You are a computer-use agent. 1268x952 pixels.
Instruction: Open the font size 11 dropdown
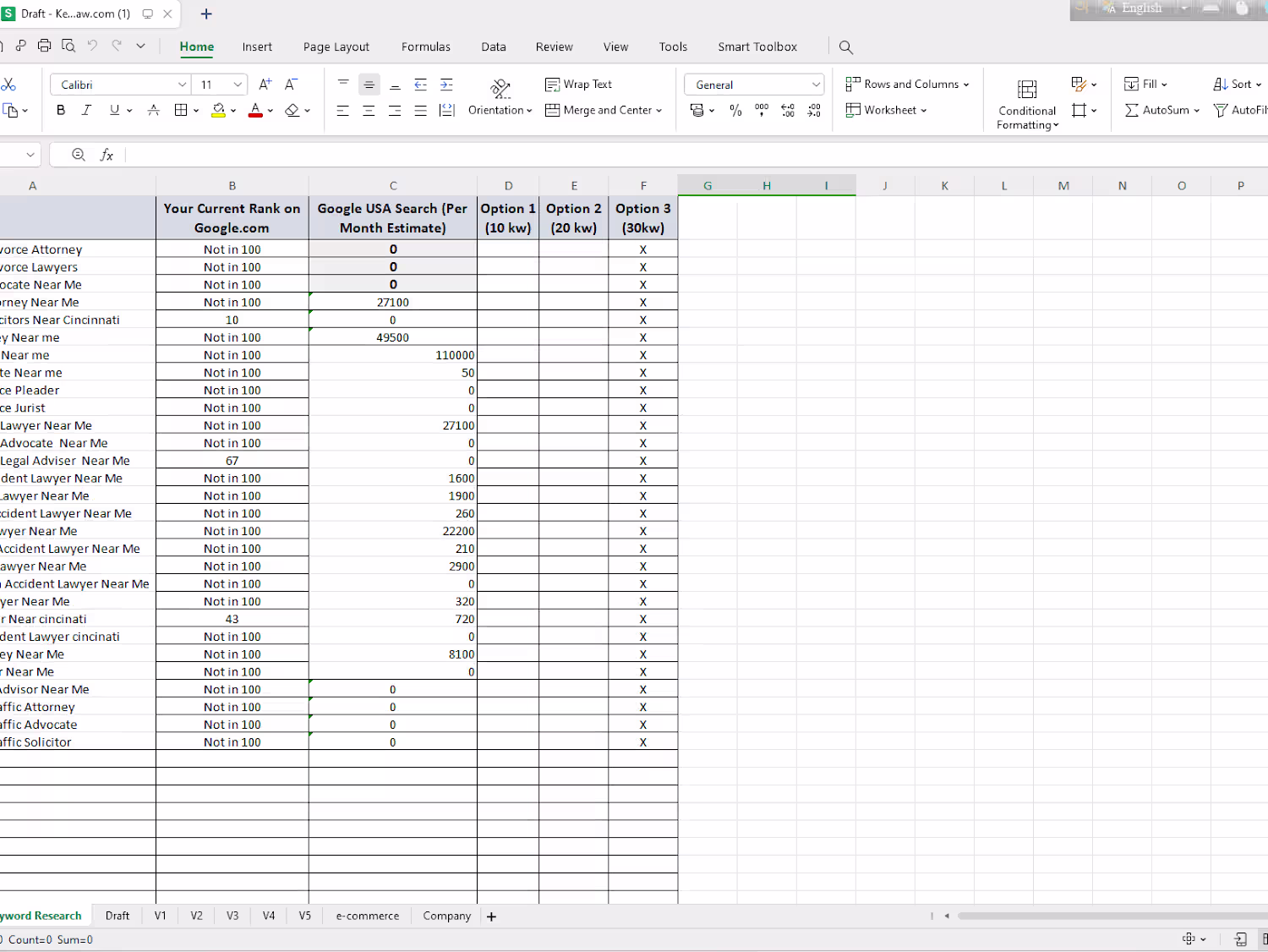pyautogui.click(x=238, y=85)
